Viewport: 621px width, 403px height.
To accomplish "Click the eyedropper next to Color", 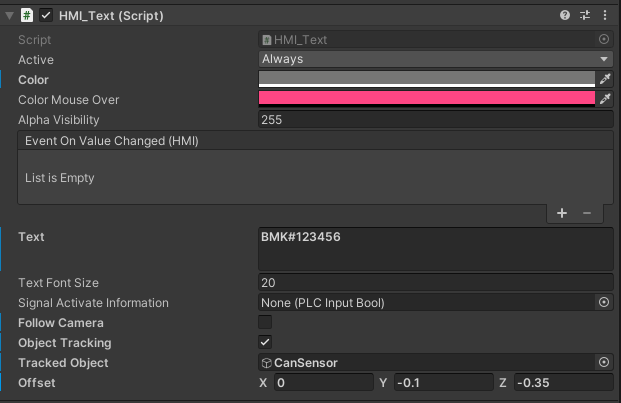I will [604, 79].
